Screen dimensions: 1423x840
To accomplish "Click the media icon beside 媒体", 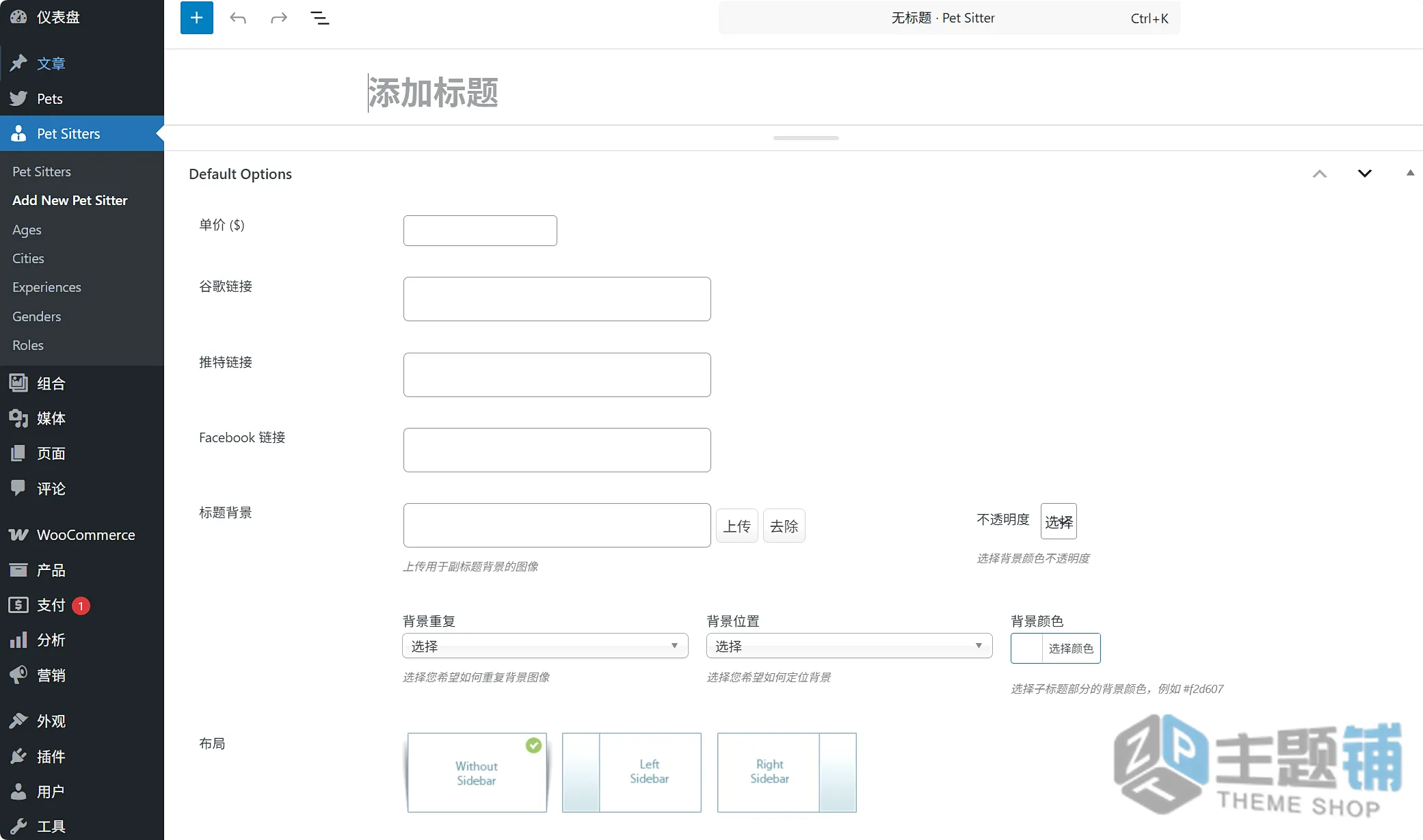I will point(18,418).
